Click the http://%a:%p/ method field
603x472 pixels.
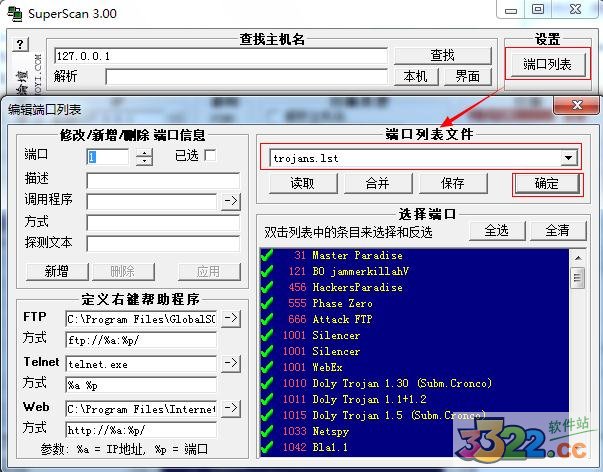141,430
